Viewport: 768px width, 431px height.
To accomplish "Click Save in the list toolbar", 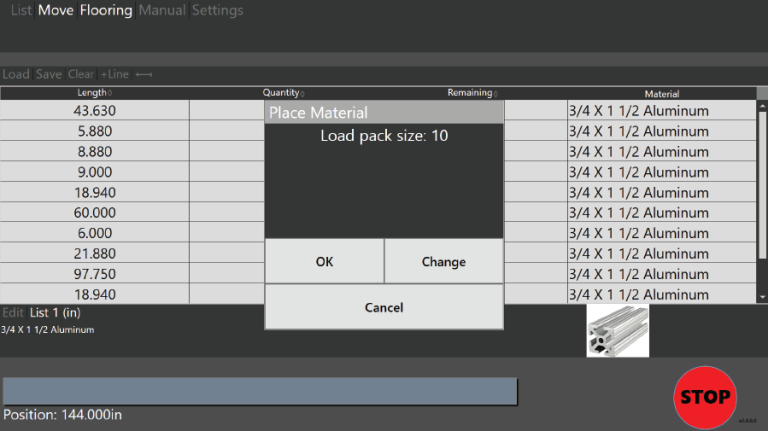I will pos(49,74).
